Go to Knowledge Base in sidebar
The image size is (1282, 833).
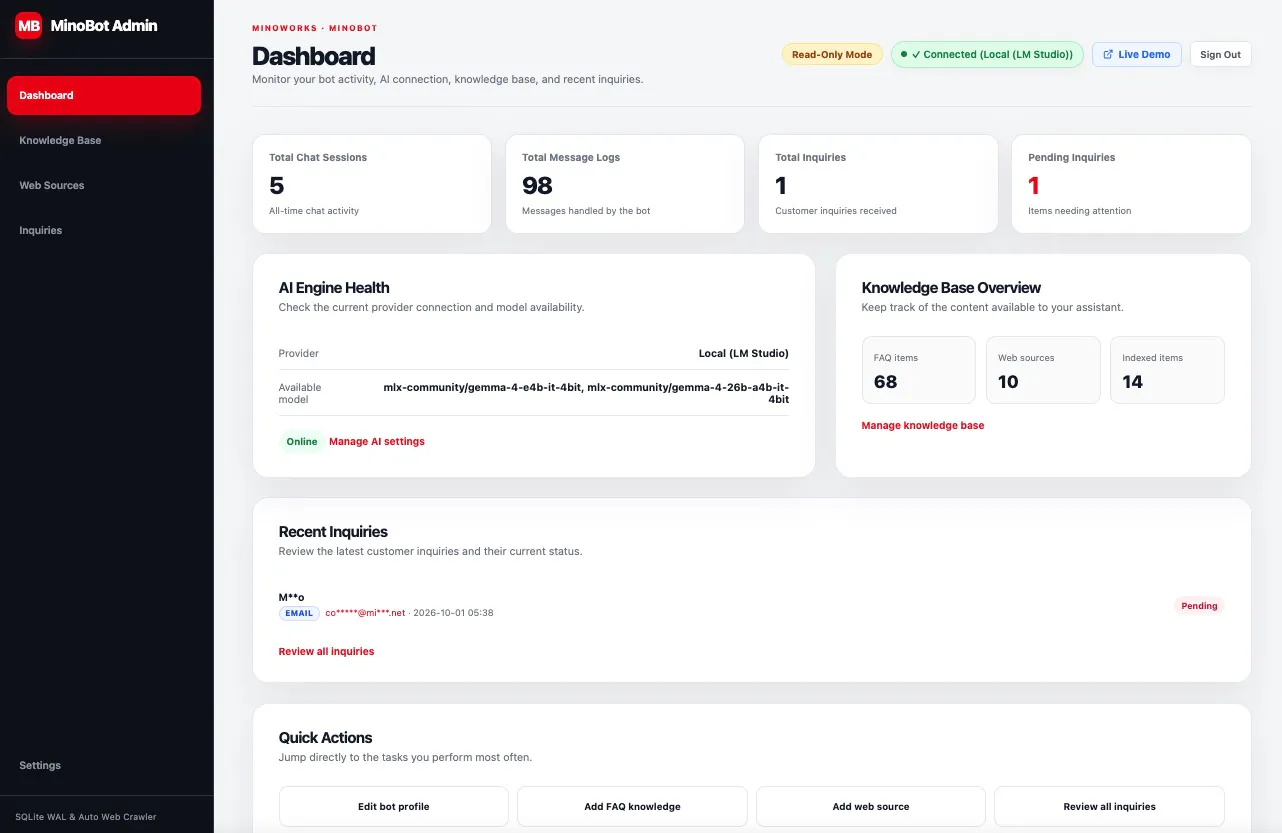pyautogui.click(x=60, y=140)
